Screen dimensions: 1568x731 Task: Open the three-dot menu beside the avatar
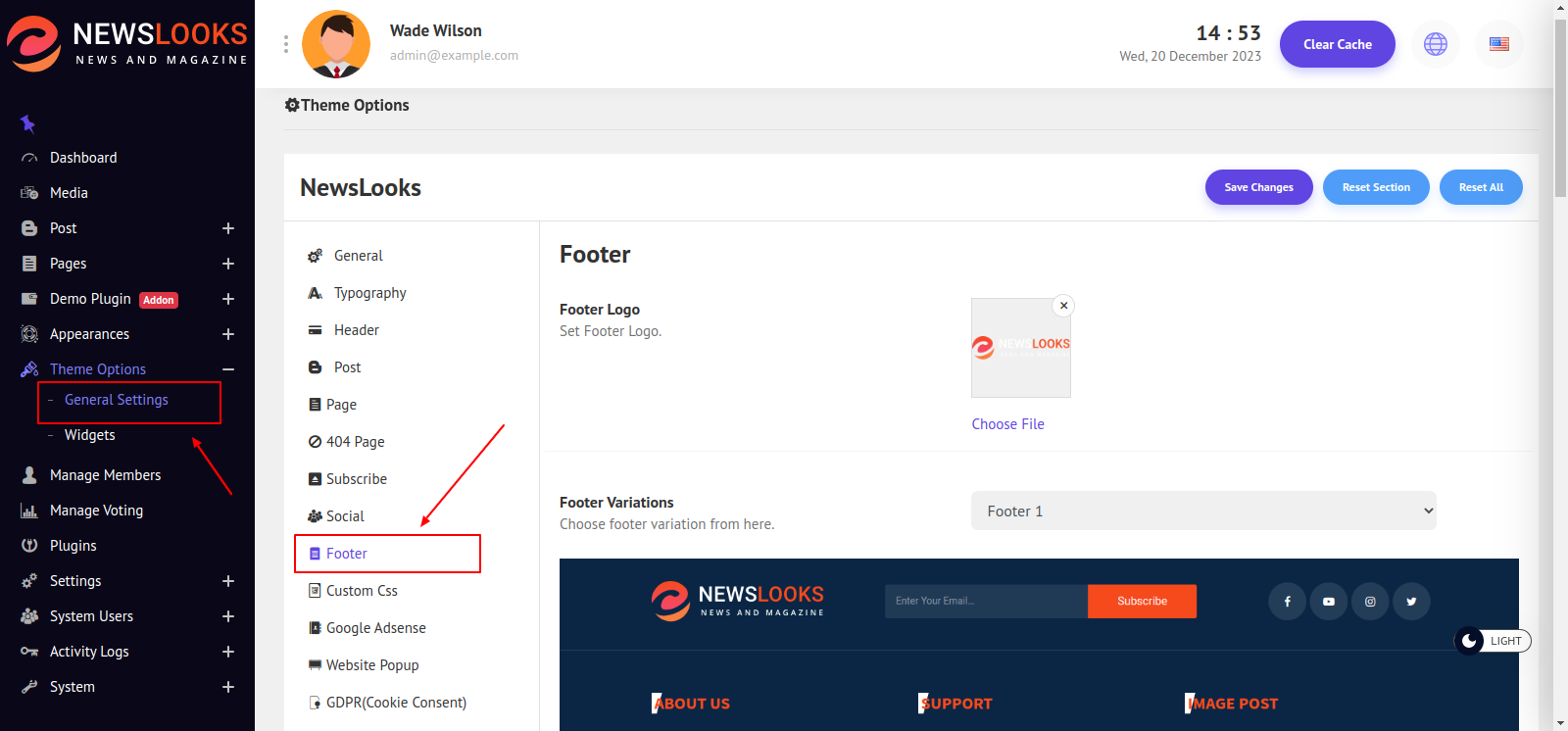point(285,44)
